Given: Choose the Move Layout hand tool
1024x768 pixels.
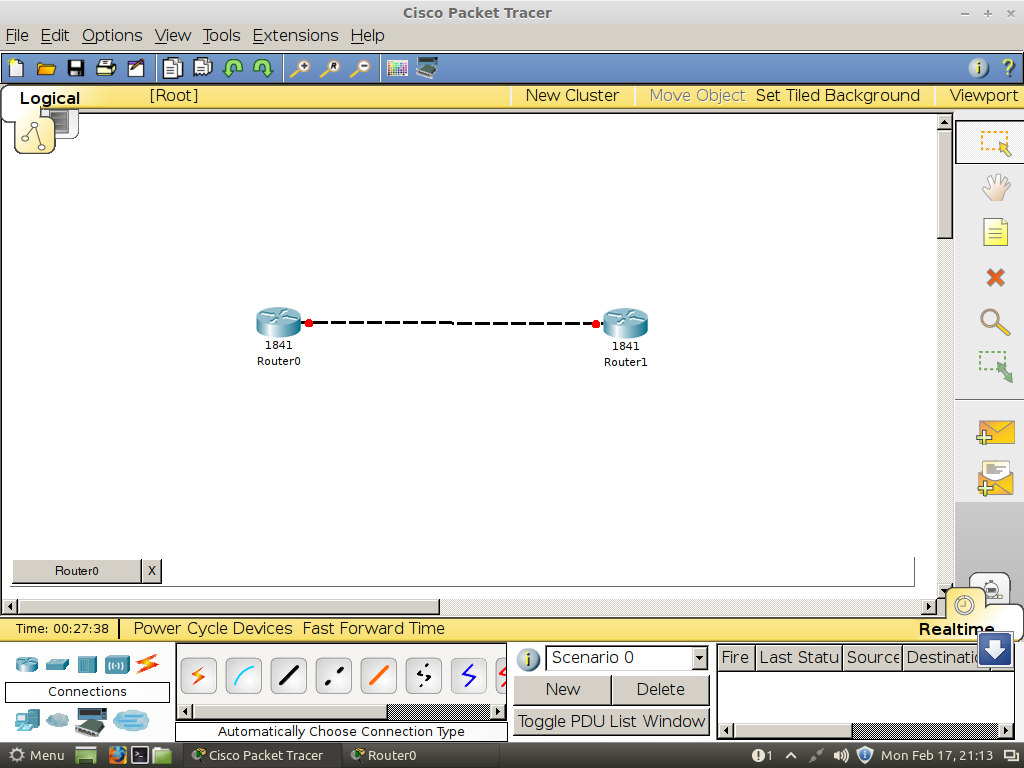Looking at the screenshot, I should click(995, 187).
